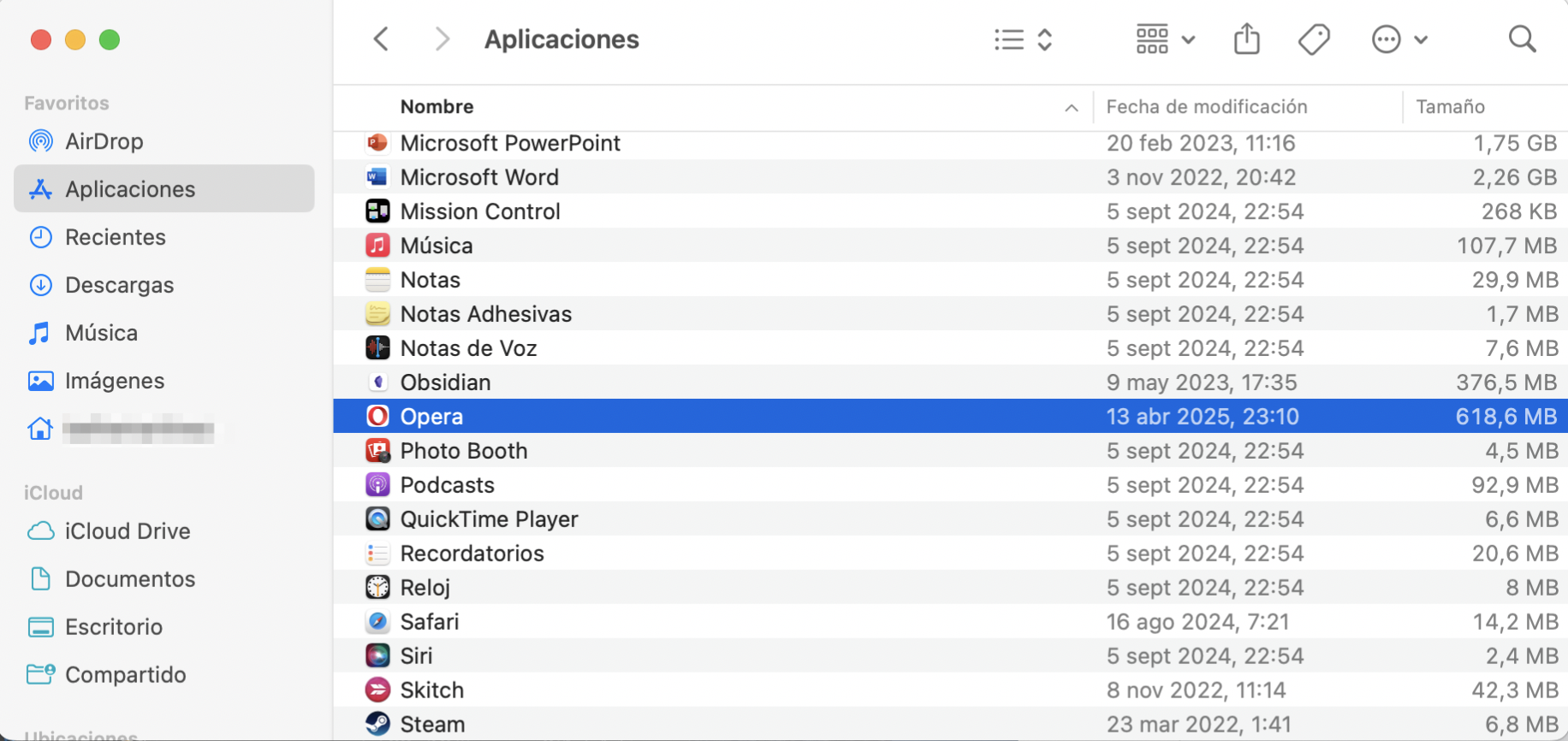
Task: Click the date 16 ago 2024, 7:21
Action: (1197, 622)
